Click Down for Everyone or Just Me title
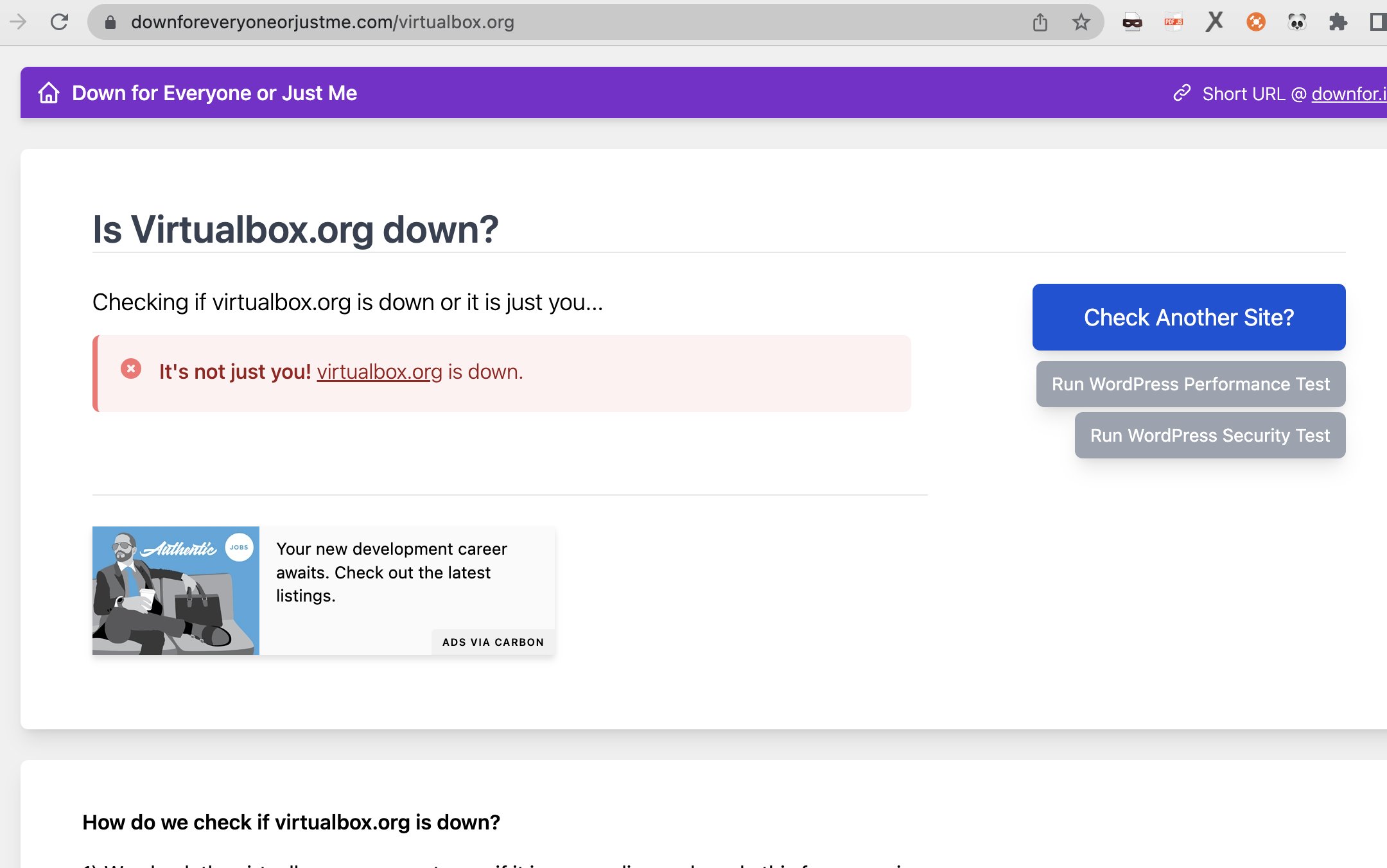The width and height of the screenshot is (1387, 868). 214,93
